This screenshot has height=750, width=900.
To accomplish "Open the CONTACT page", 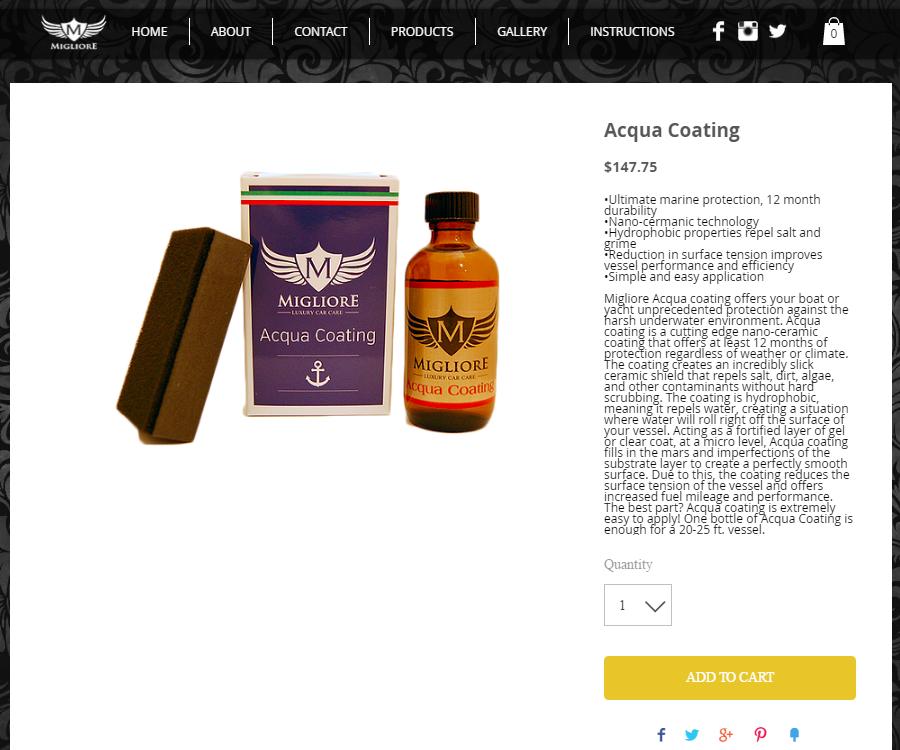I will coord(321,32).
